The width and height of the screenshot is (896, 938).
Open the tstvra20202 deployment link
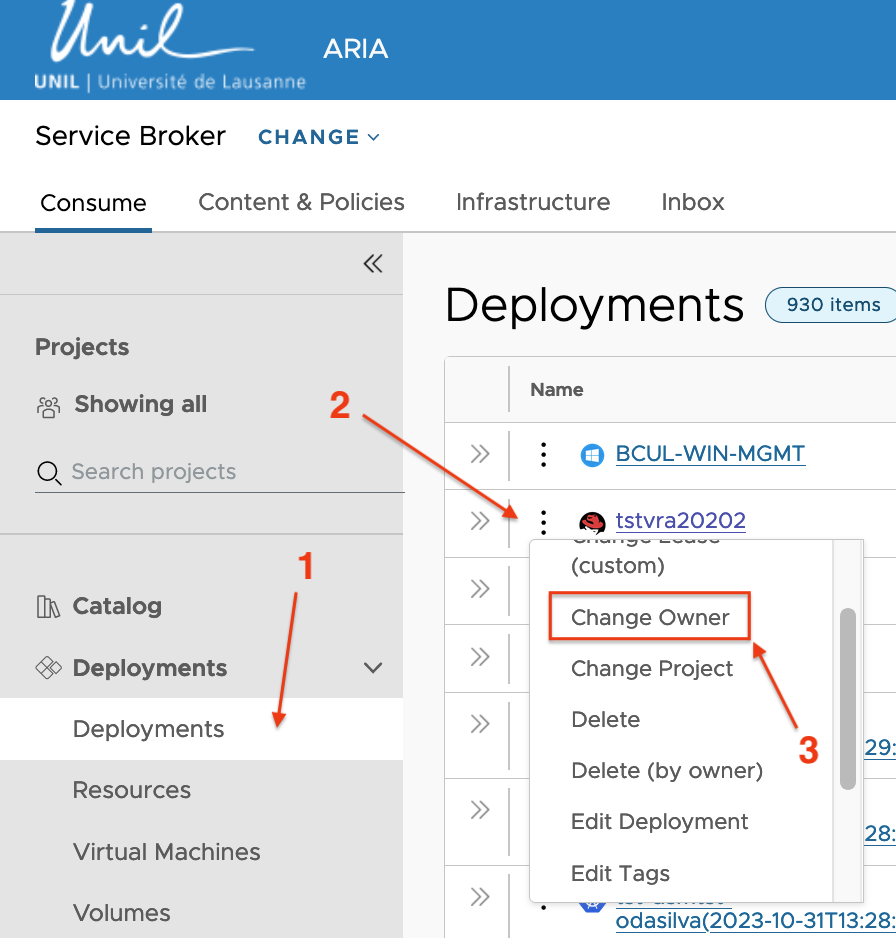click(680, 521)
